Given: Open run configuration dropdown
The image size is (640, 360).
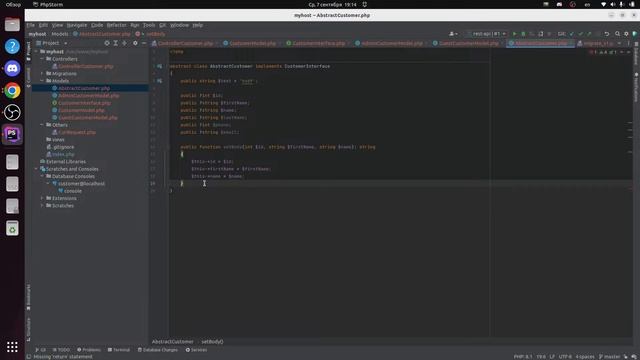Looking at the screenshot, I should click(488, 34).
